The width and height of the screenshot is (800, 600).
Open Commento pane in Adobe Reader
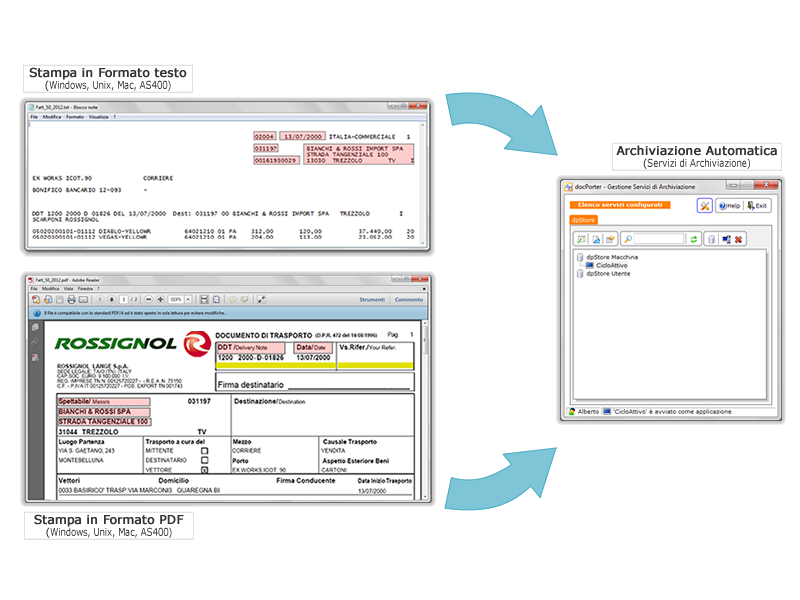(x=409, y=299)
